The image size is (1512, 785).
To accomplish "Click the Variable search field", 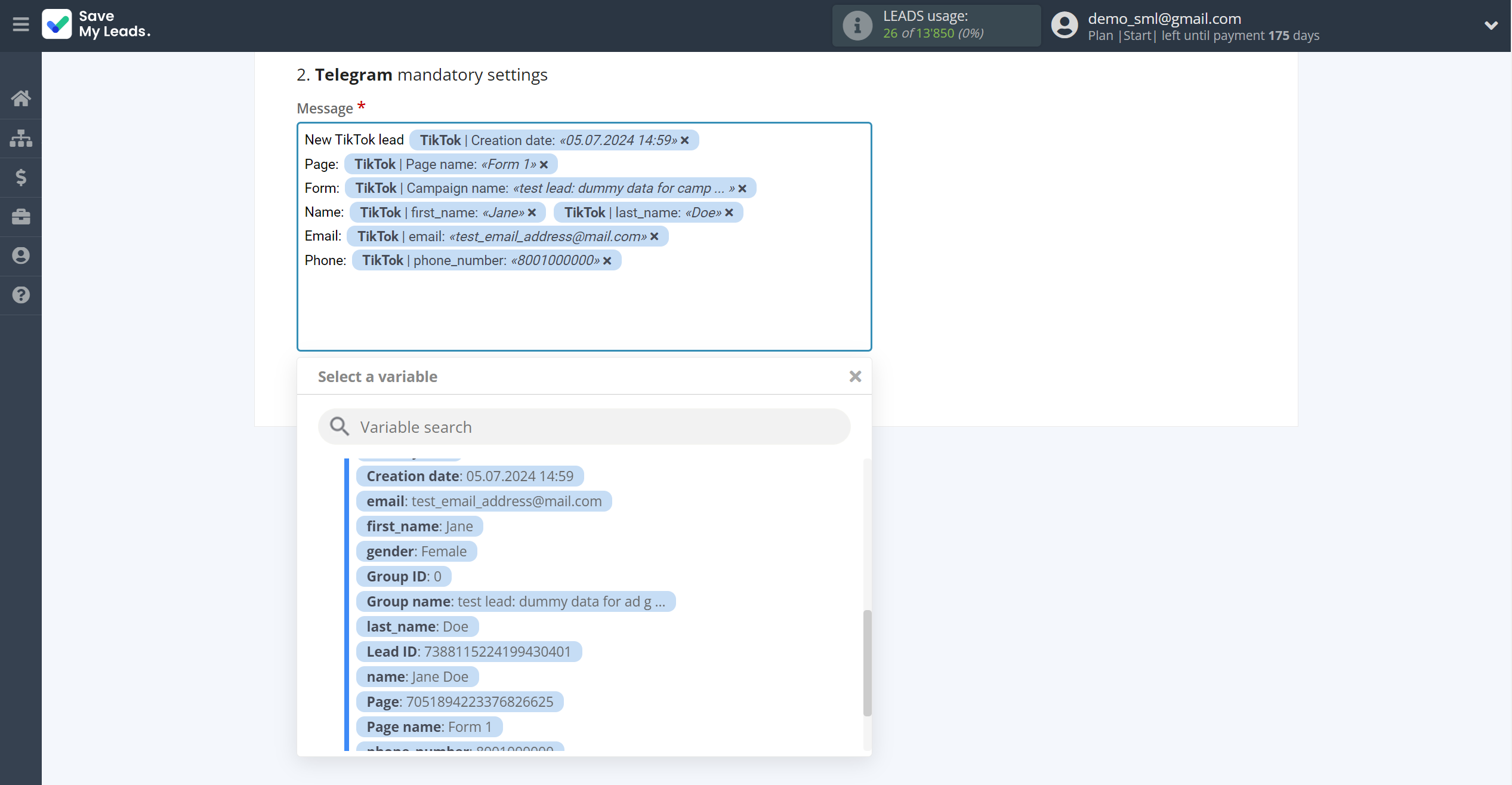I will pos(584,427).
